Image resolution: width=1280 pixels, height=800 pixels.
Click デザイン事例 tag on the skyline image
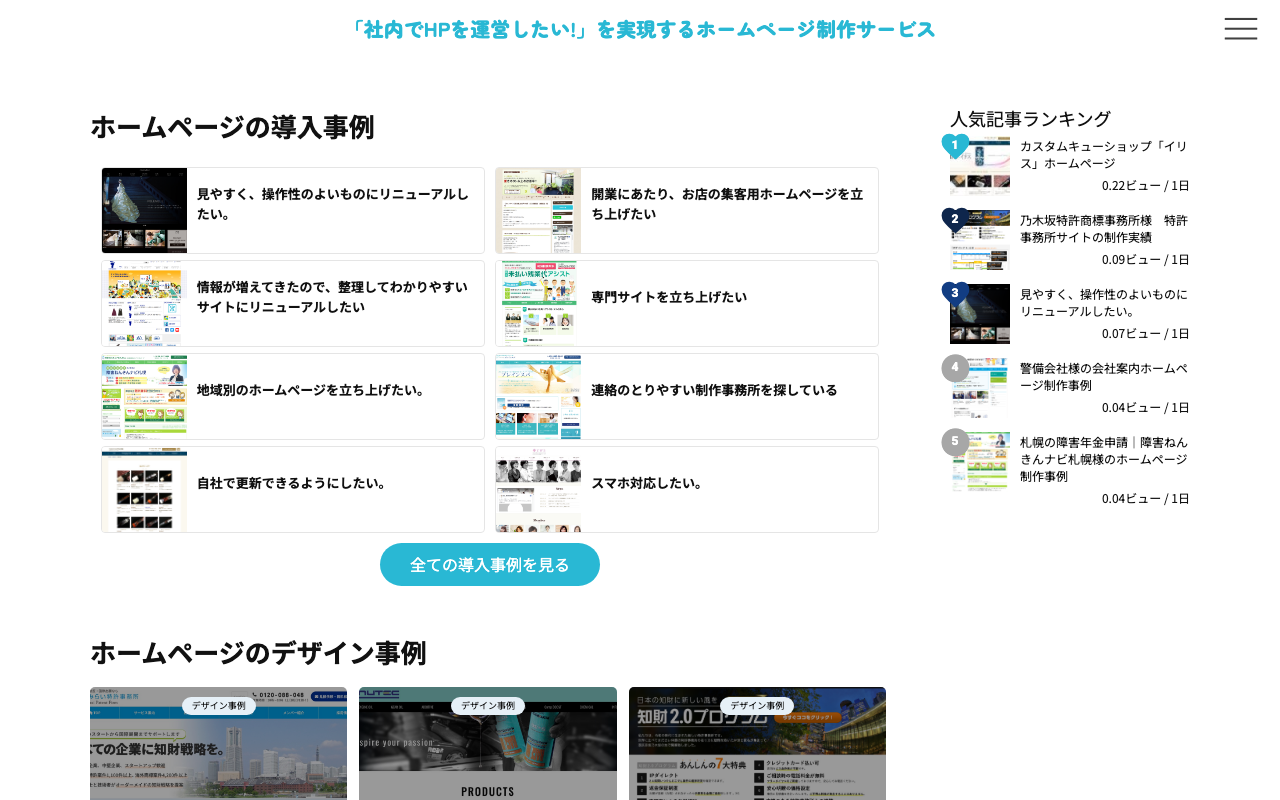tap(219, 706)
